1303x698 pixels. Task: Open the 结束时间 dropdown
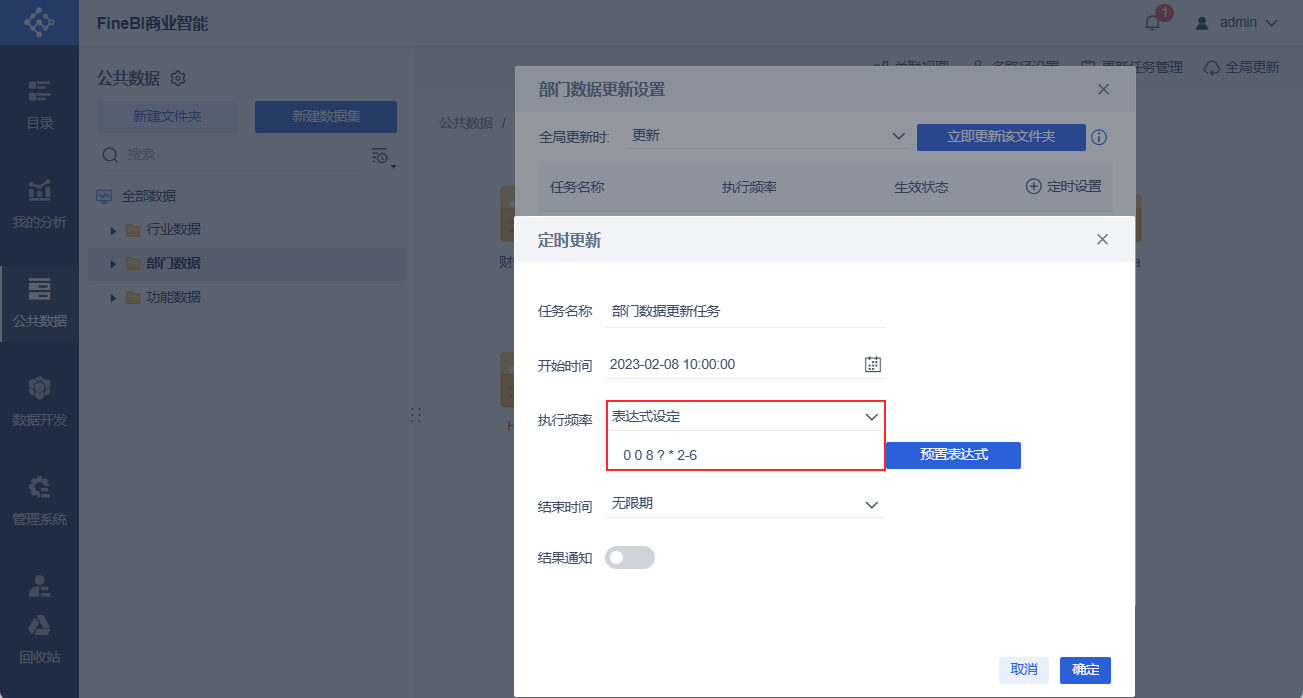(746, 504)
